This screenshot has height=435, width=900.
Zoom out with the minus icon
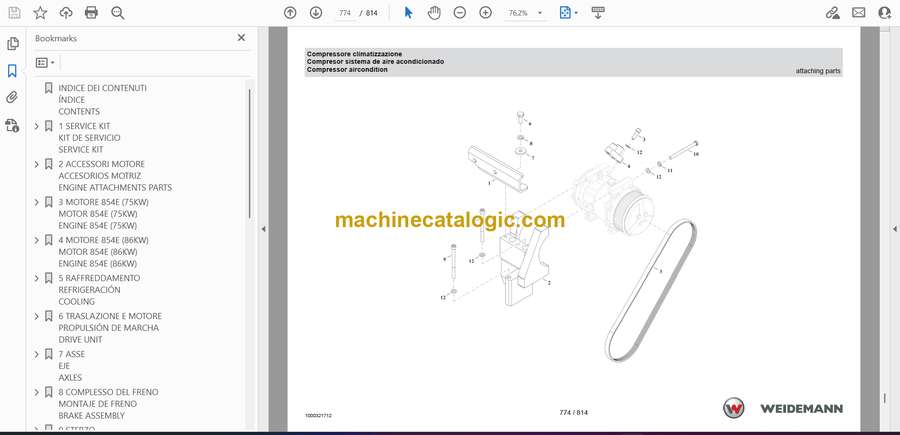[460, 13]
